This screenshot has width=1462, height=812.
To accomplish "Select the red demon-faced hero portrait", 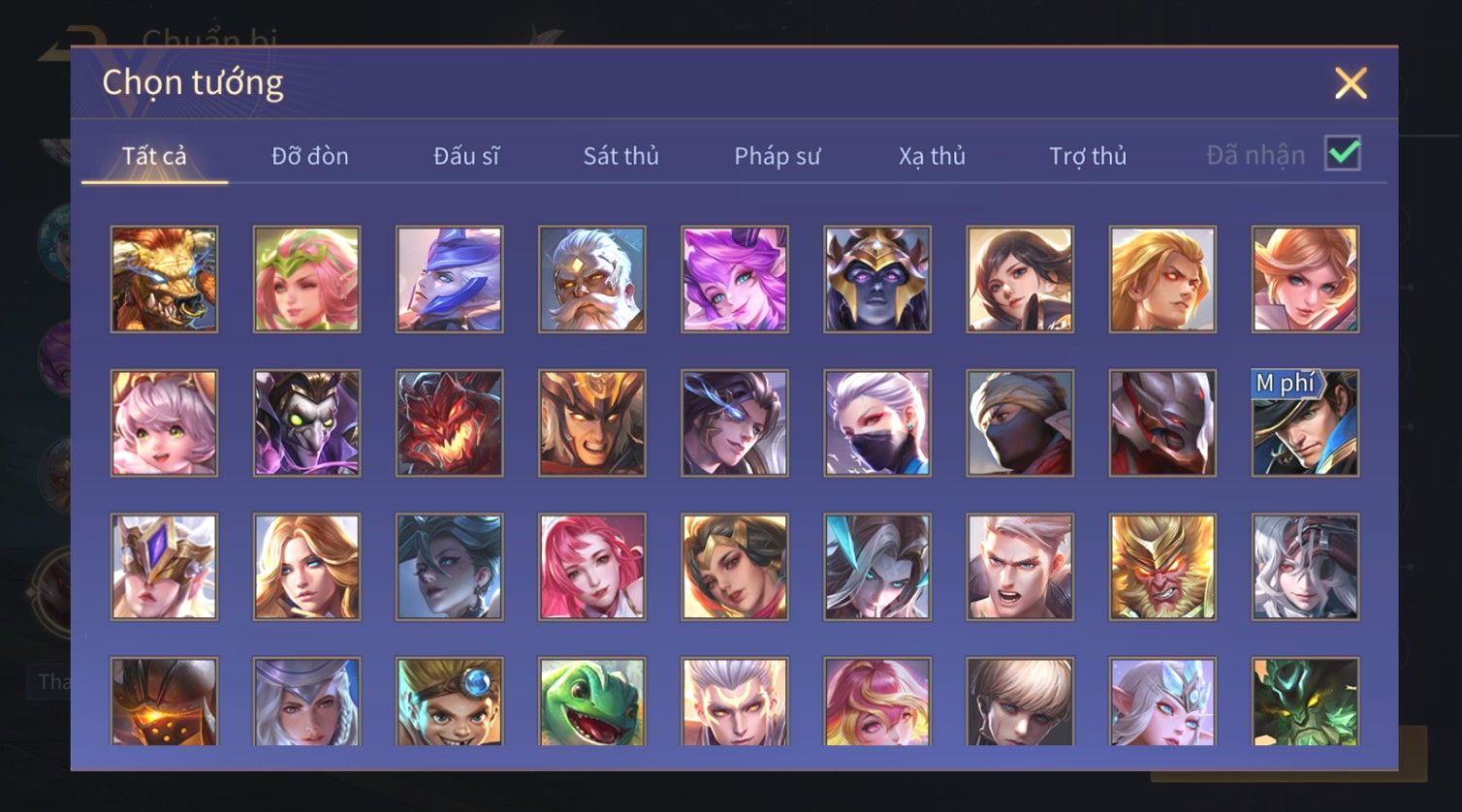I will (x=449, y=422).
